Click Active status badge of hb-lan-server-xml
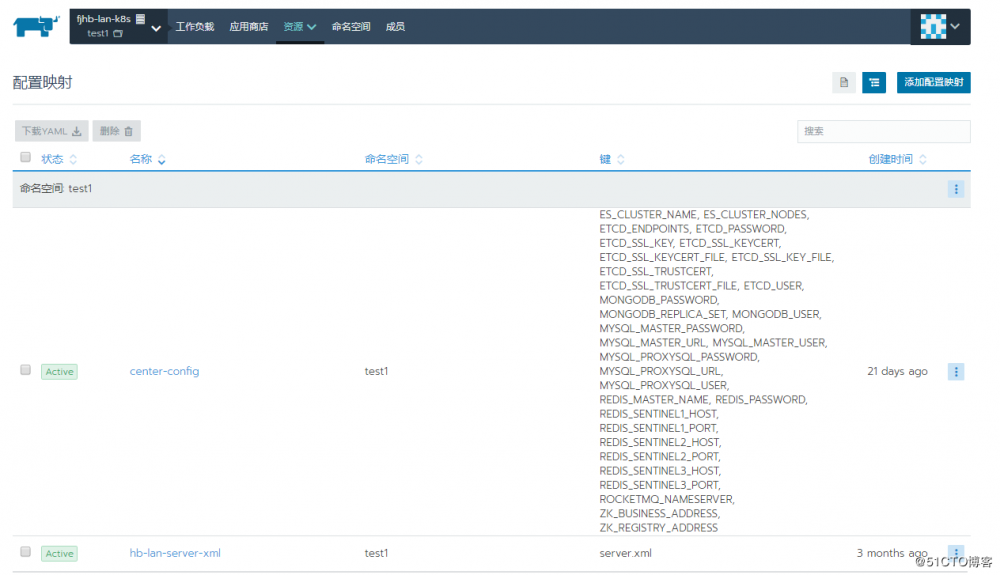 pos(59,554)
